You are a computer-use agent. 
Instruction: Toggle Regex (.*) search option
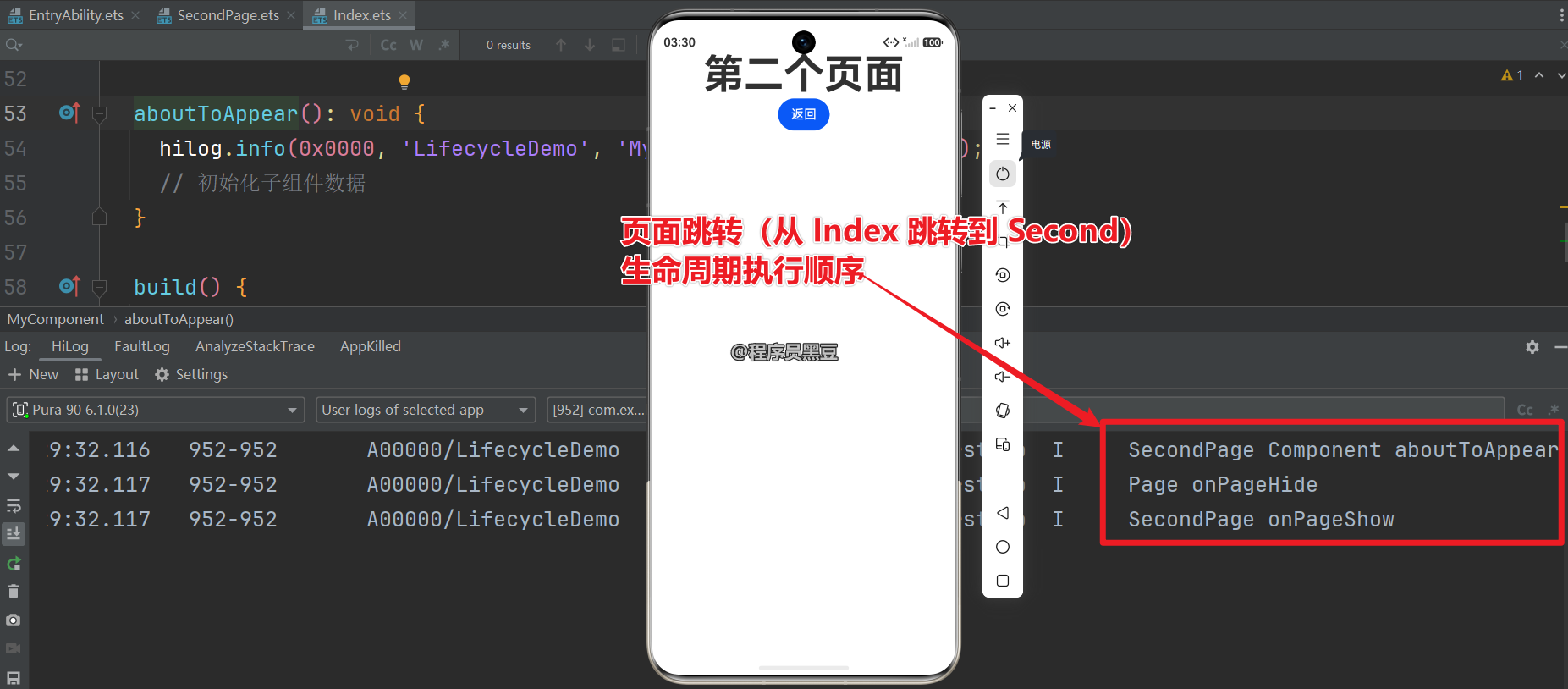(x=444, y=45)
